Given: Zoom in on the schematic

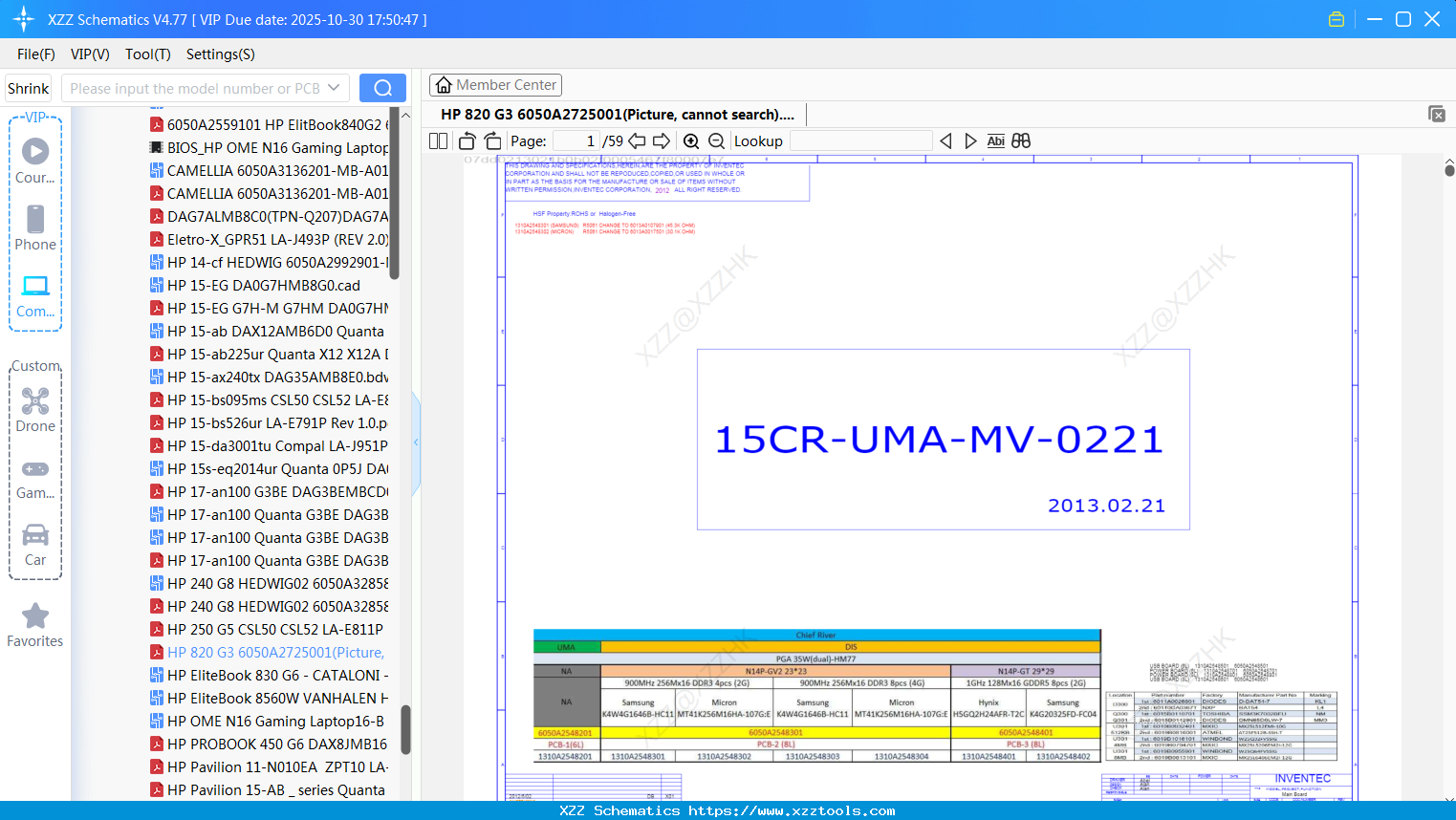Looking at the screenshot, I should pyautogui.click(x=691, y=140).
